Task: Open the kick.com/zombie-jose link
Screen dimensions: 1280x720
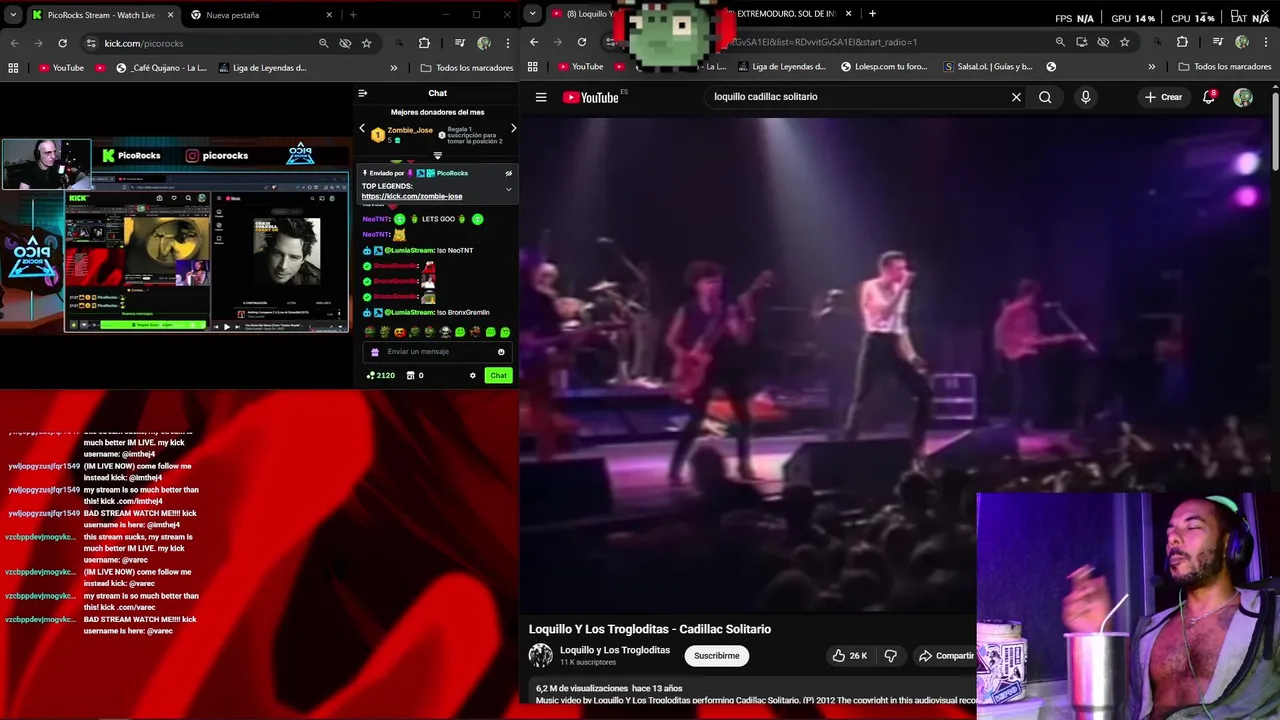Action: pyautogui.click(x=412, y=197)
